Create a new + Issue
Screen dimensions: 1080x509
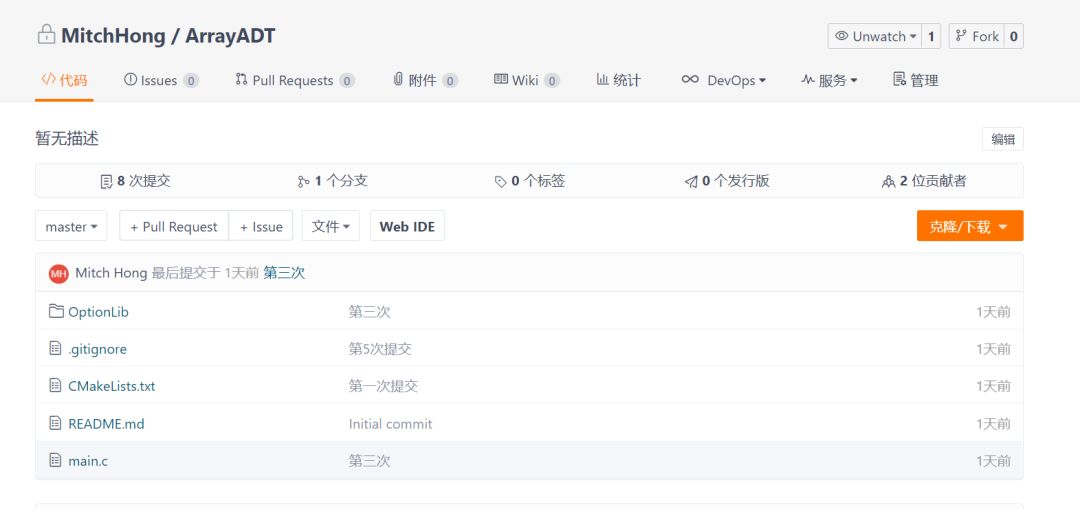261,226
